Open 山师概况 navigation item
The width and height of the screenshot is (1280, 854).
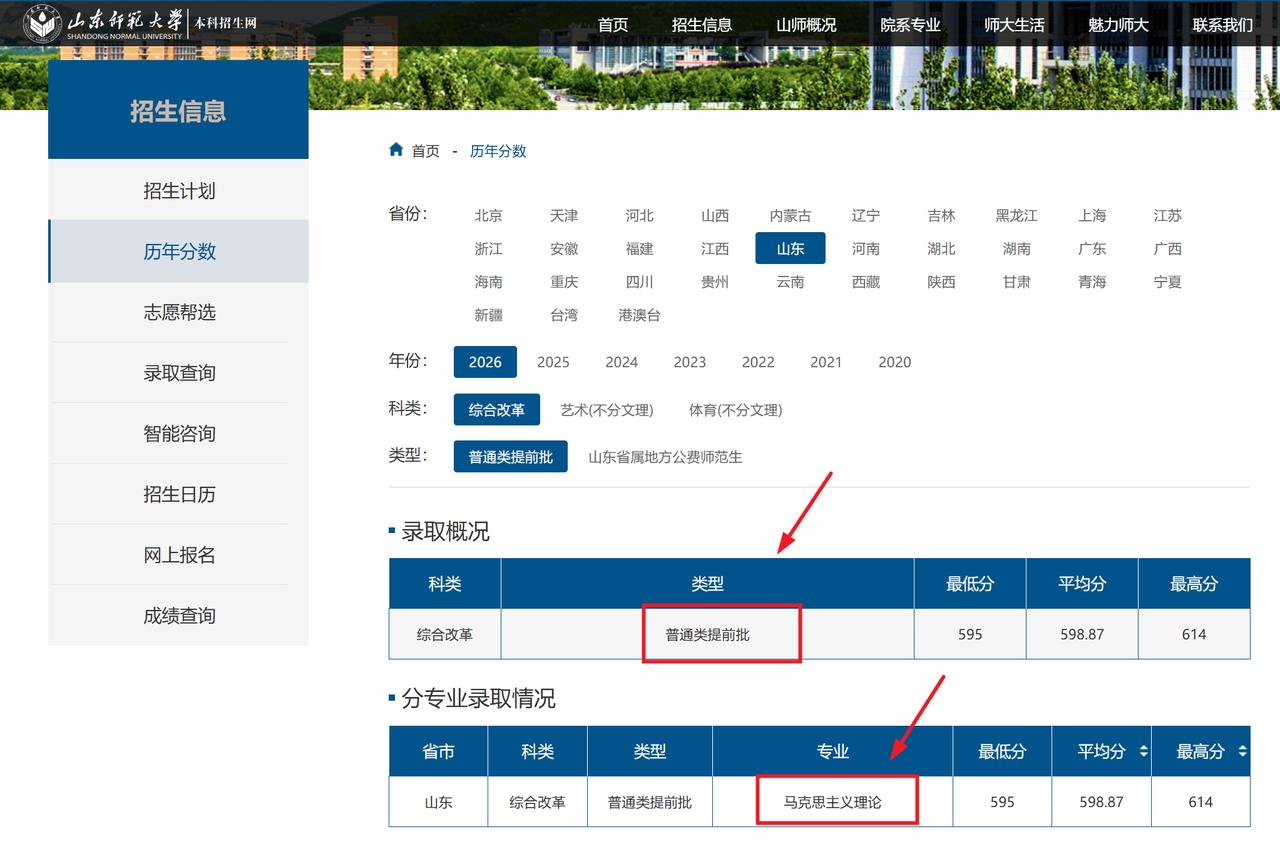pyautogui.click(x=806, y=25)
